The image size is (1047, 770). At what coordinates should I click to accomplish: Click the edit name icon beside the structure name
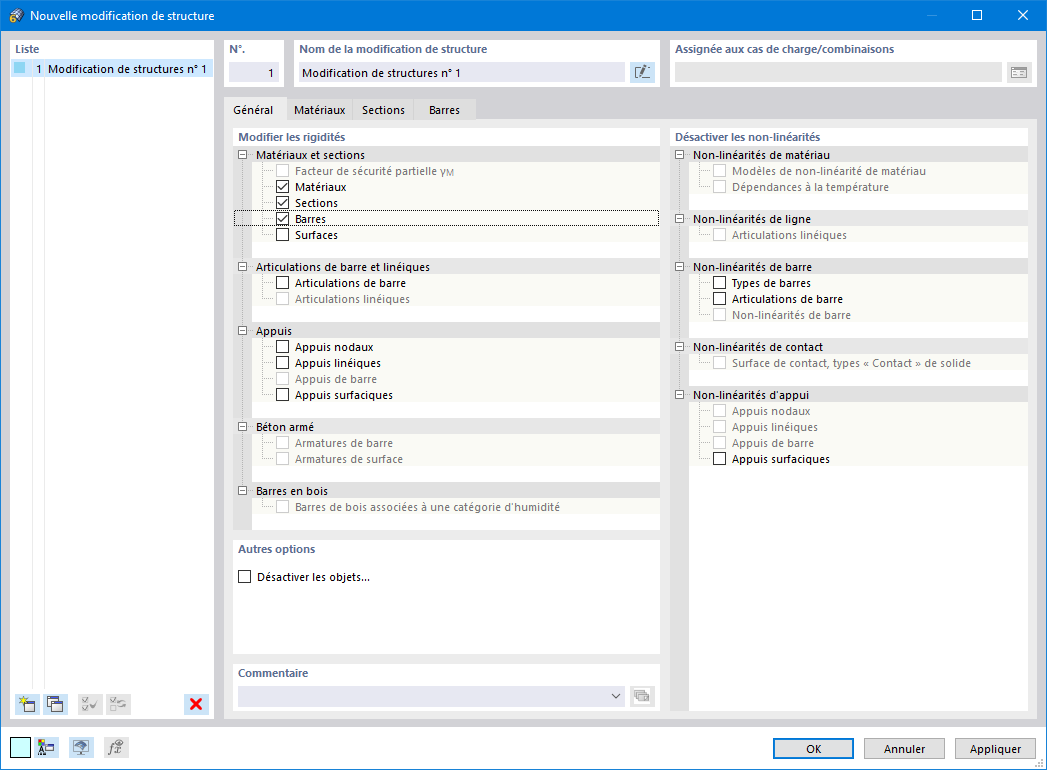coord(642,72)
